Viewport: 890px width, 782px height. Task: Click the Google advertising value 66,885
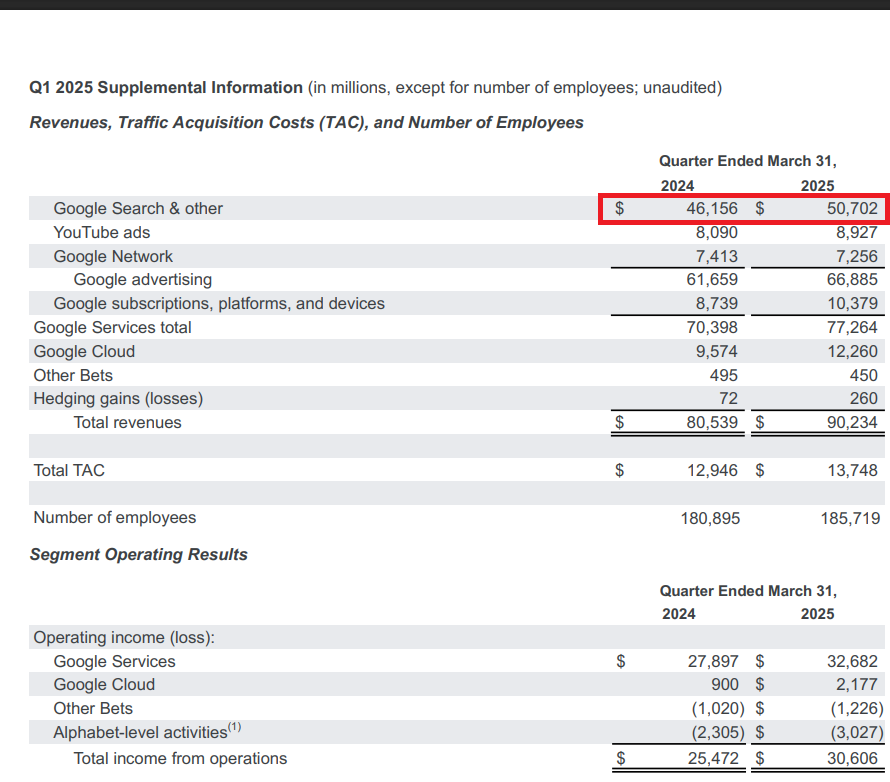click(x=852, y=280)
